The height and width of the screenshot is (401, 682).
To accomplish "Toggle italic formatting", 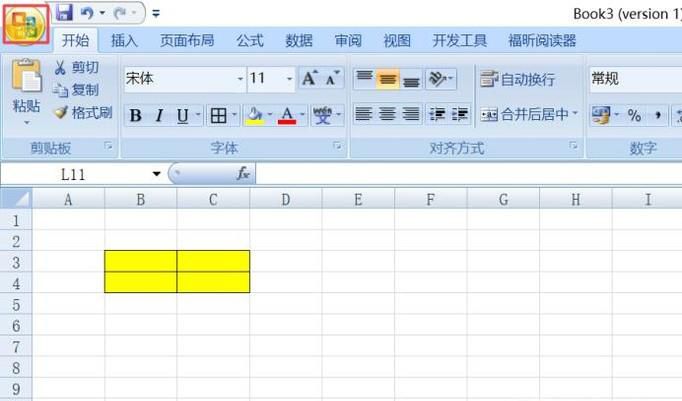I will point(160,115).
